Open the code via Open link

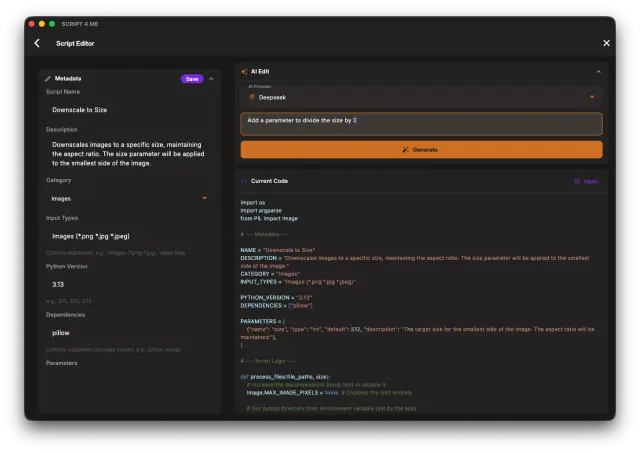pyautogui.click(x=587, y=181)
